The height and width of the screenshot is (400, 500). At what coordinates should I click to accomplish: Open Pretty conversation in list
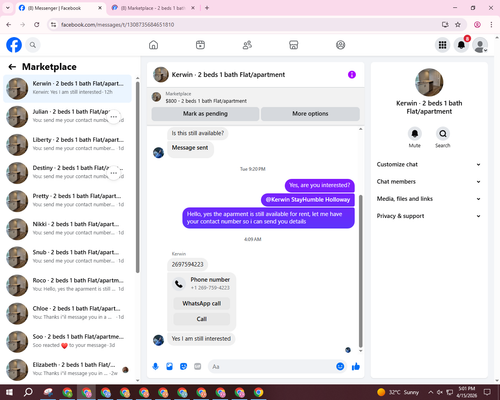[67, 201]
